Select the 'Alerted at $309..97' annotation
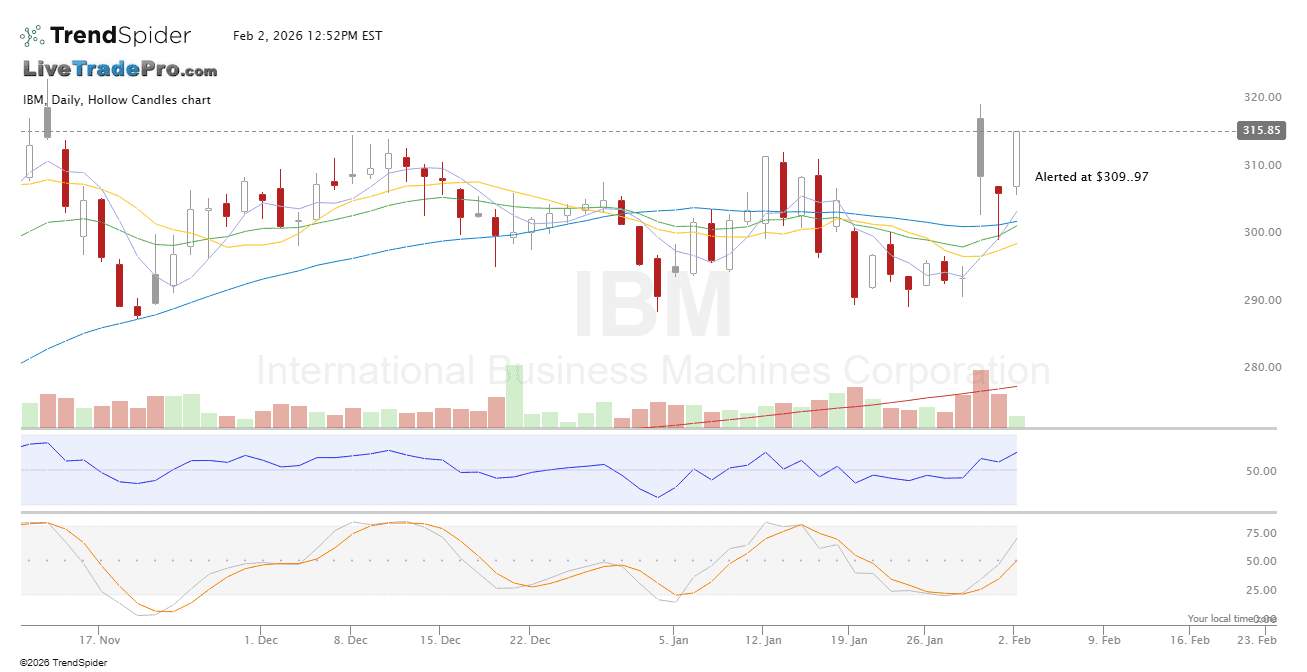The width and height of the screenshot is (1307, 672). point(1091,177)
